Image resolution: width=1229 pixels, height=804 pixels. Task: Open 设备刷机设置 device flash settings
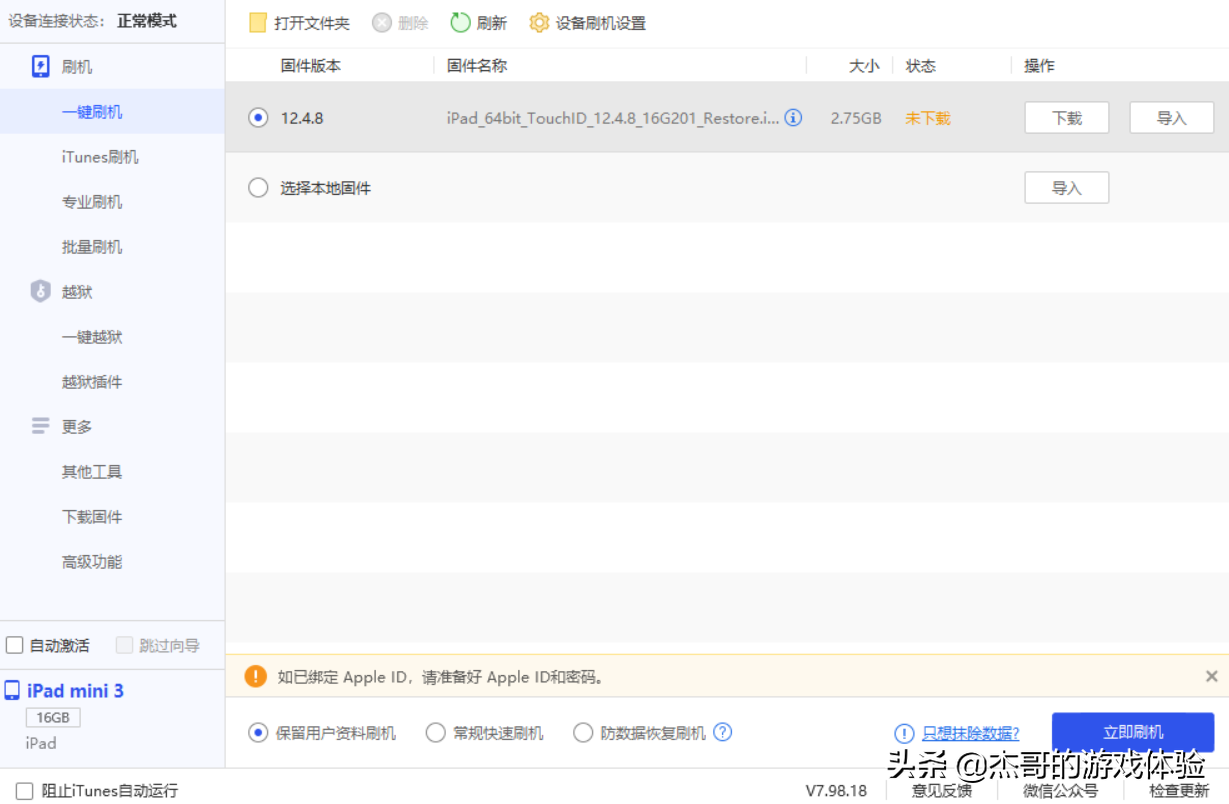tap(587, 22)
